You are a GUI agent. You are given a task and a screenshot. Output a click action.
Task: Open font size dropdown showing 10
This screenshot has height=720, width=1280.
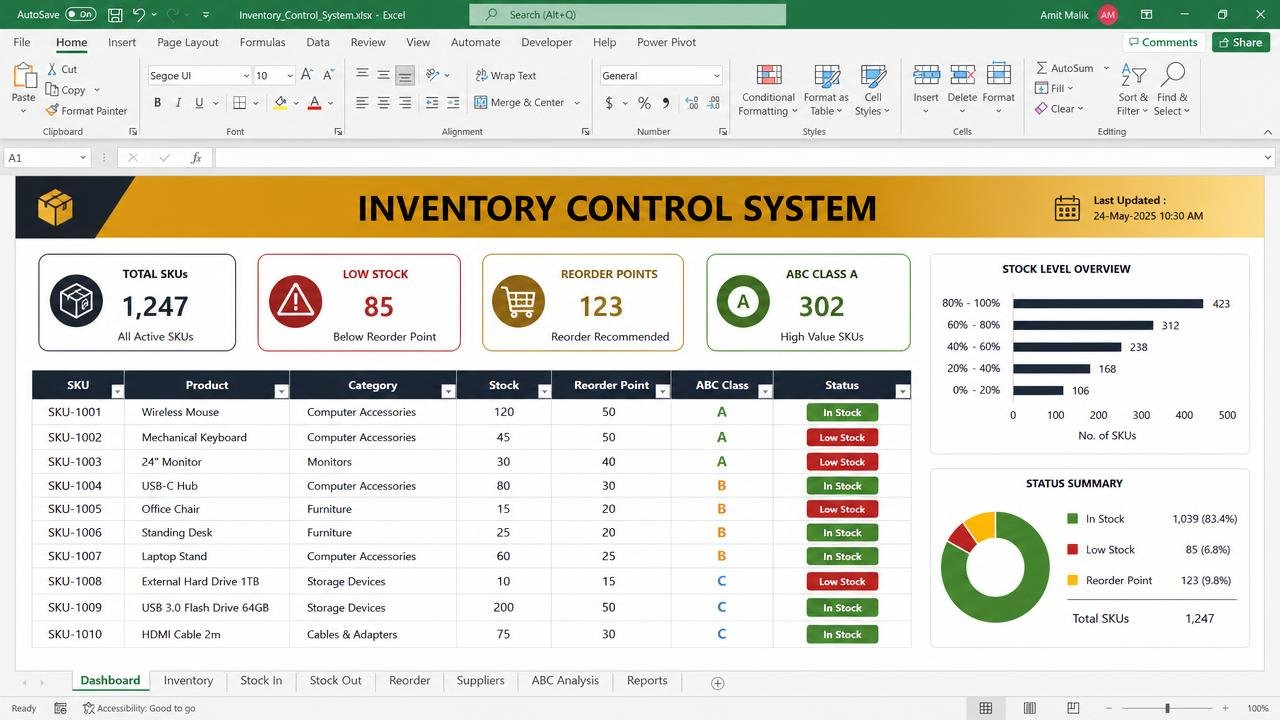click(x=290, y=76)
